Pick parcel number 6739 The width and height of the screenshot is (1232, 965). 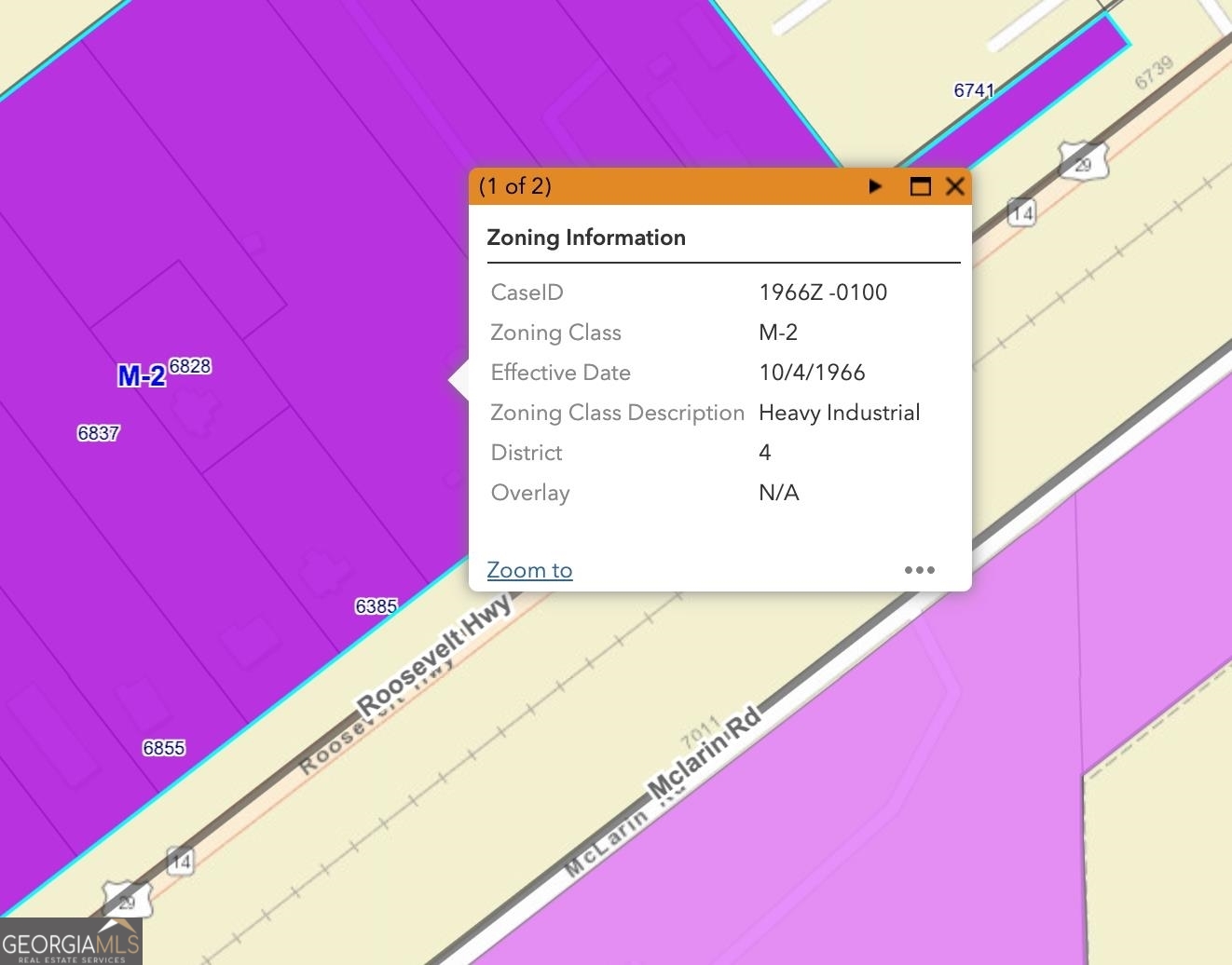coord(1154,74)
